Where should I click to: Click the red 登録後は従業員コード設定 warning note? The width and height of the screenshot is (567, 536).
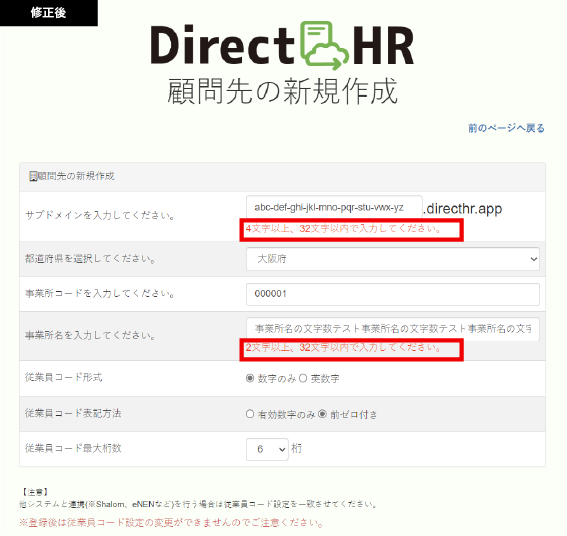tap(171, 523)
